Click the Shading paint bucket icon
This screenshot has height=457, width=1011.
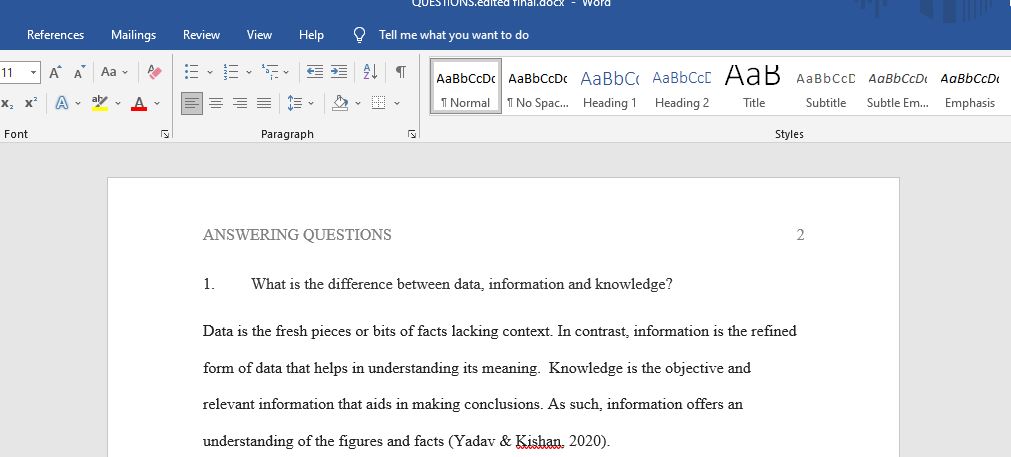[340, 103]
